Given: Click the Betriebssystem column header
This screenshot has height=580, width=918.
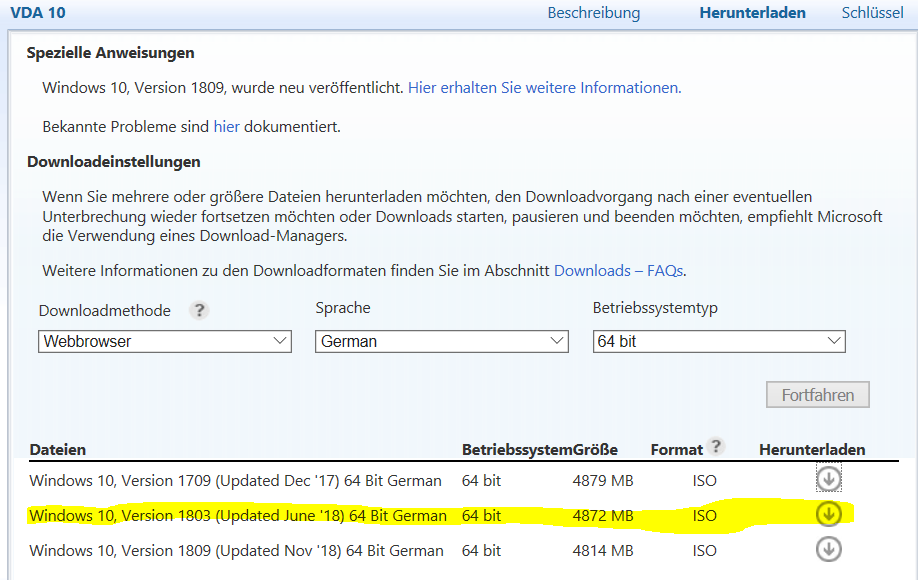Looking at the screenshot, I should [517, 449].
